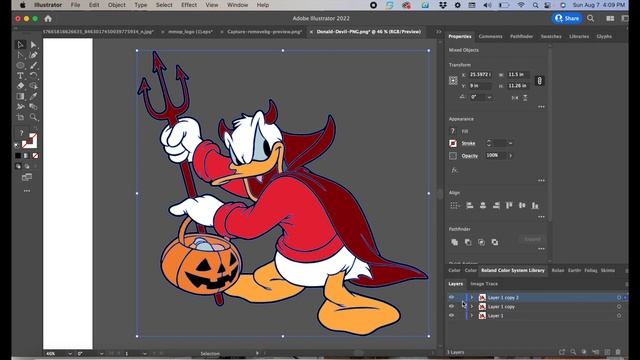This screenshot has width=640, height=360.
Task: Expand the Layer 1 copy layer contents
Action: 472,307
